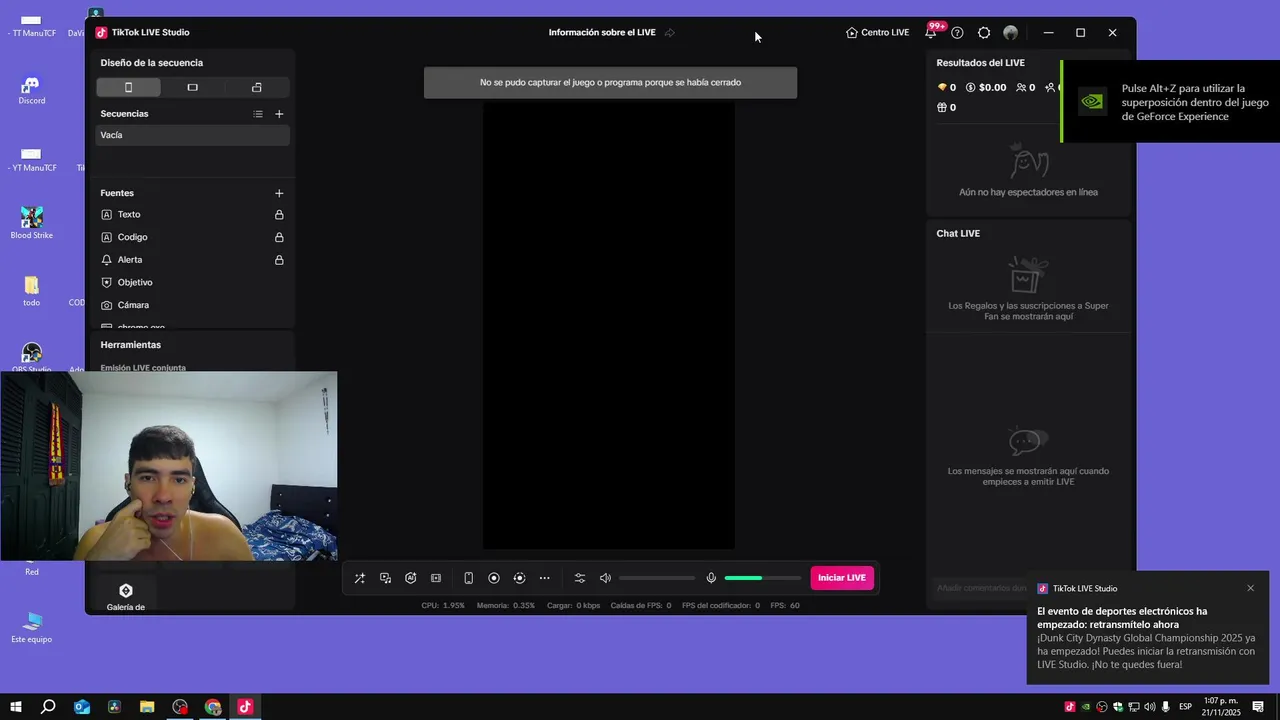Click the Iniciar LIVE button
Screen dimensions: 1280x720
tap(842, 578)
